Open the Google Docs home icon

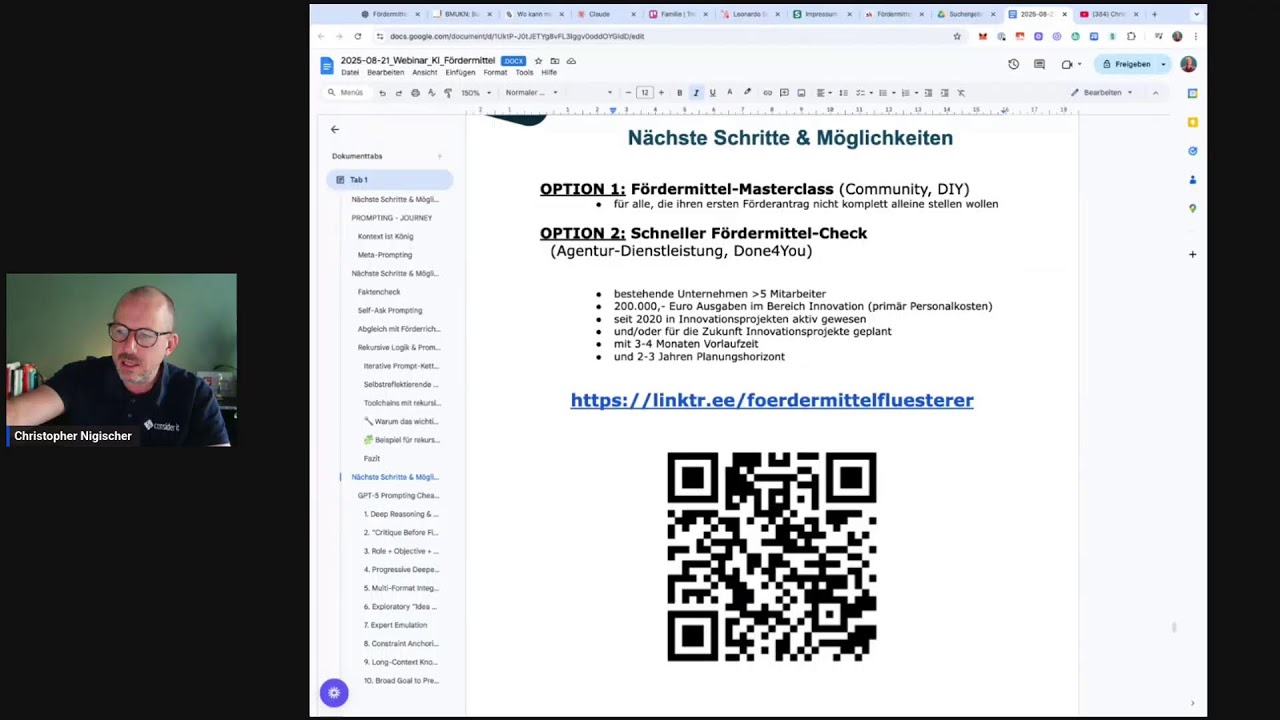[326, 66]
